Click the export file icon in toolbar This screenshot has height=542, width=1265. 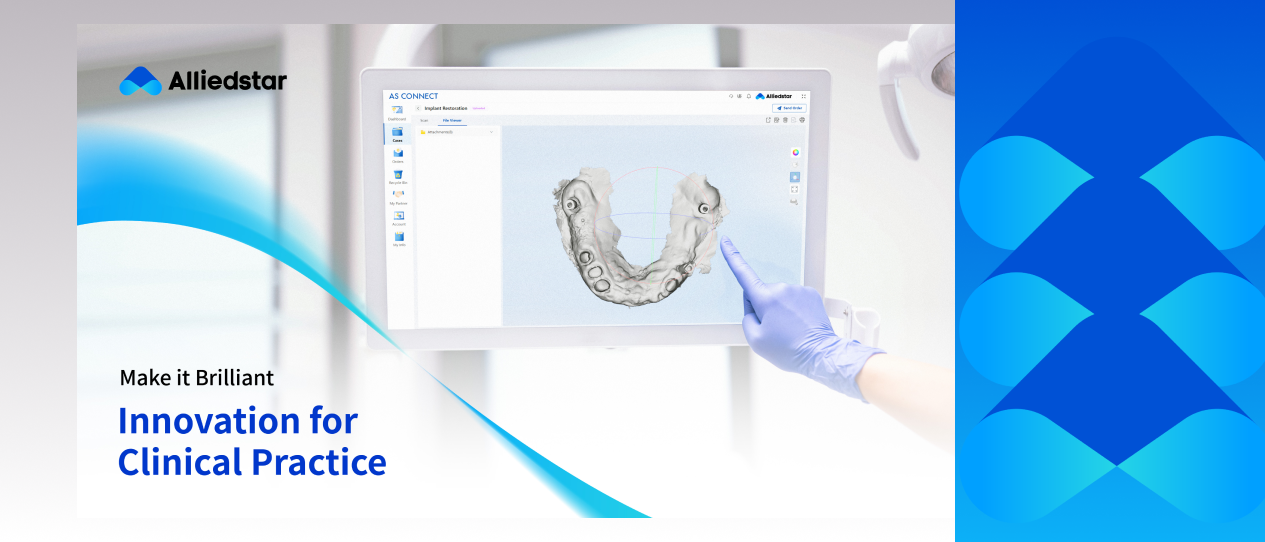tap(768, 120)
